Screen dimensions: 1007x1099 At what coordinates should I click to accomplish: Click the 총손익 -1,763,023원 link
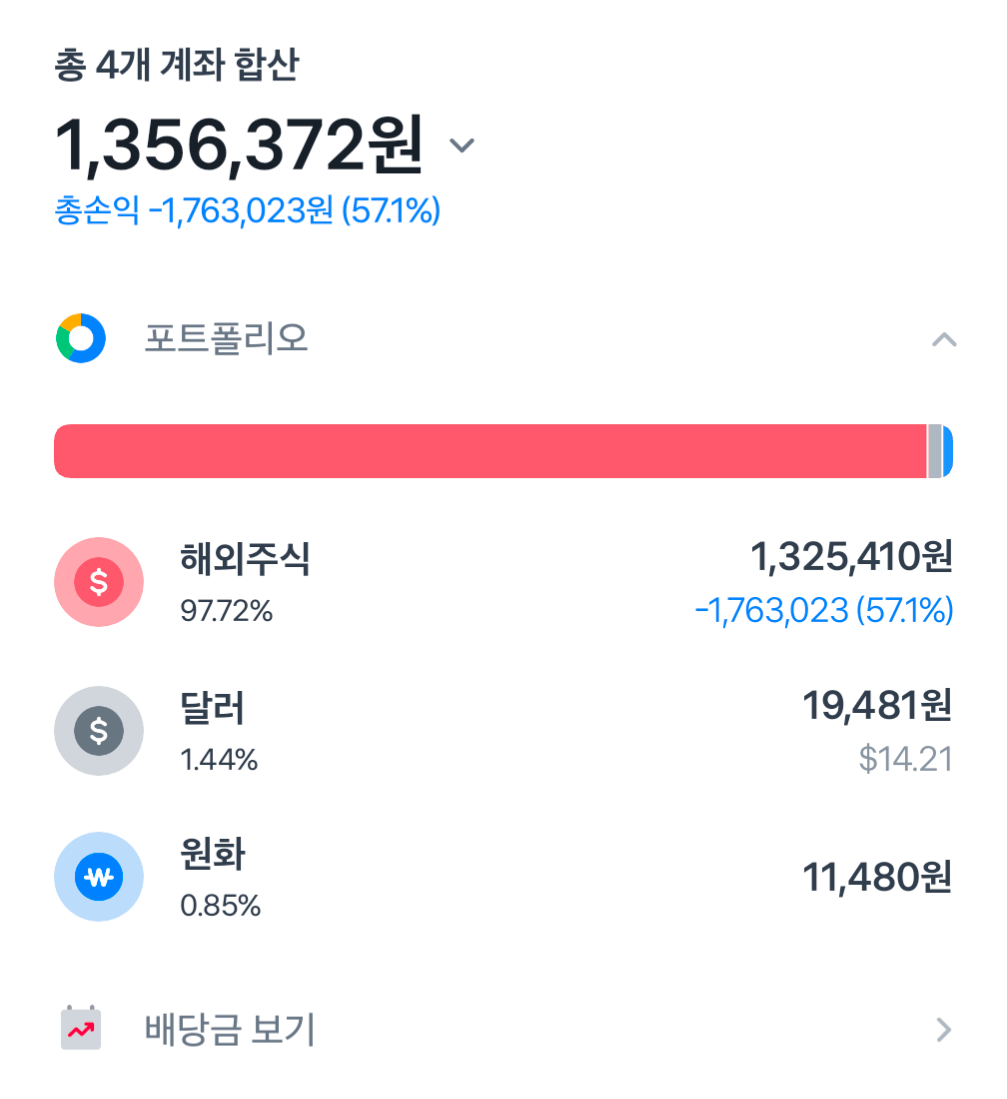[x=247, y=212]
